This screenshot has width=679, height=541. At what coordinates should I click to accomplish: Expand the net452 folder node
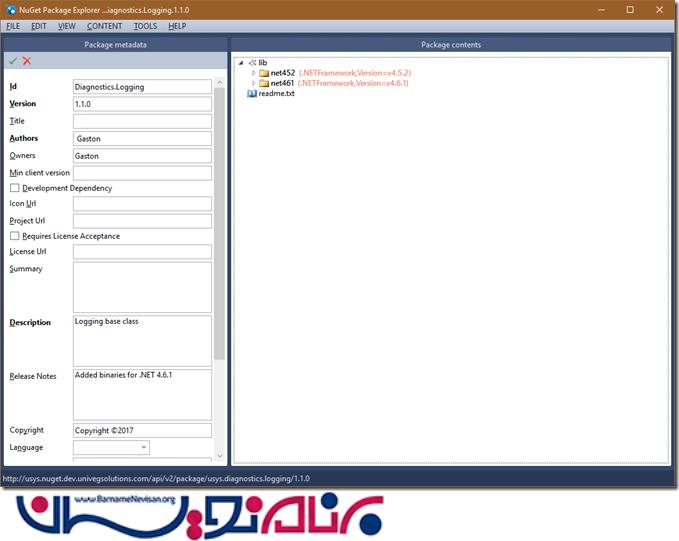click(x=254, y=73)
